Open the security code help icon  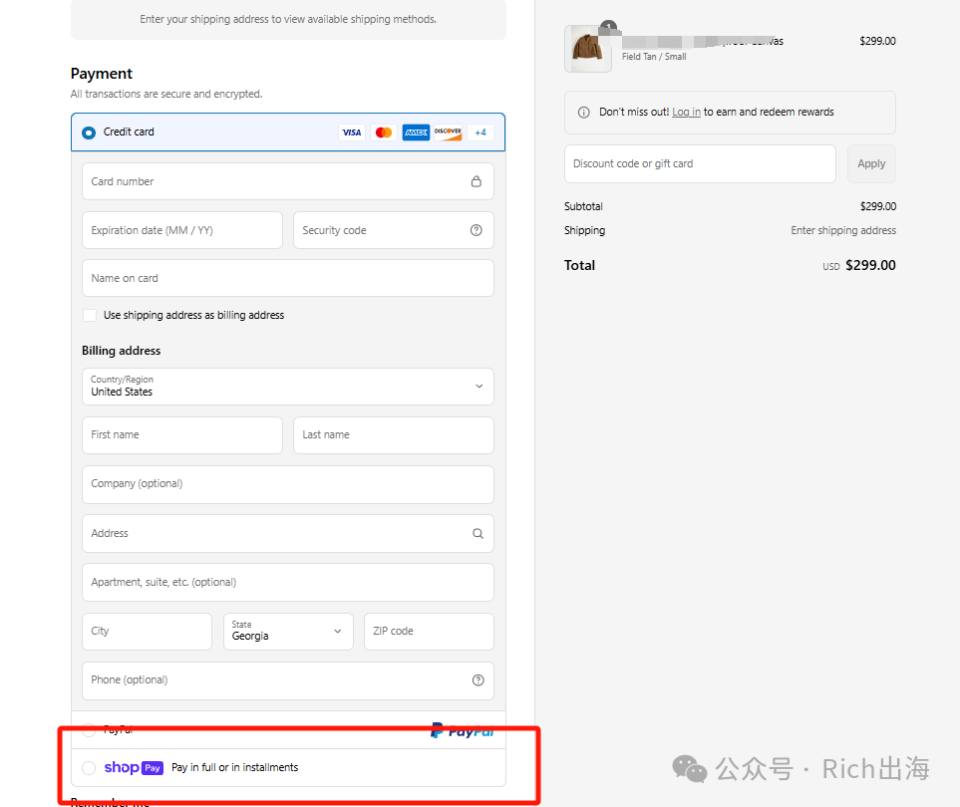click(x=476, y=230)
